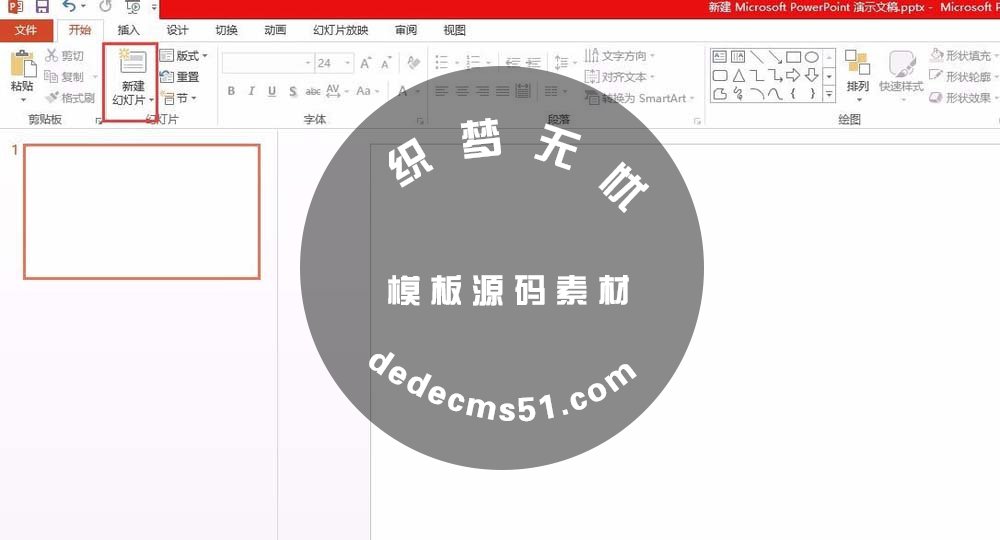Select the Freeform shape tool
The image size is (1000, 540).
click(720, 94)
